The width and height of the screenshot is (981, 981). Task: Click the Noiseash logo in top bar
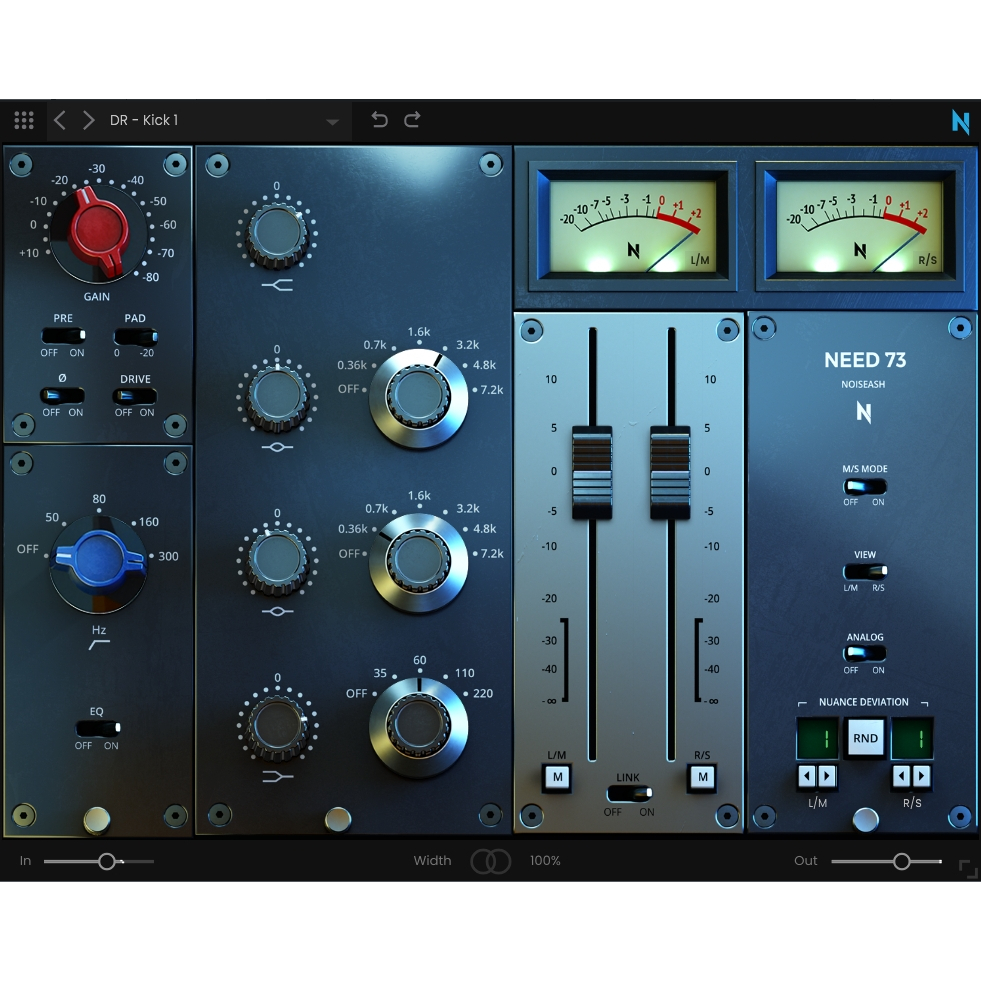(x=960, y=122)
